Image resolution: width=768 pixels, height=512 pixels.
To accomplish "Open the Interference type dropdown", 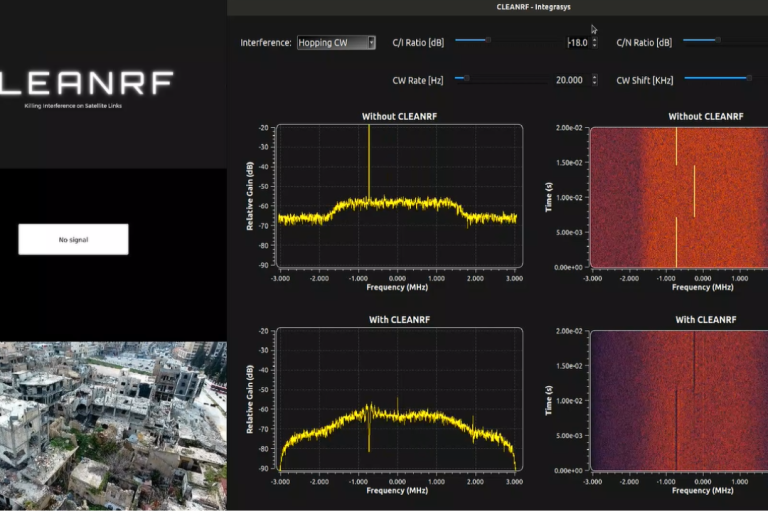I will tap(336, 43).
